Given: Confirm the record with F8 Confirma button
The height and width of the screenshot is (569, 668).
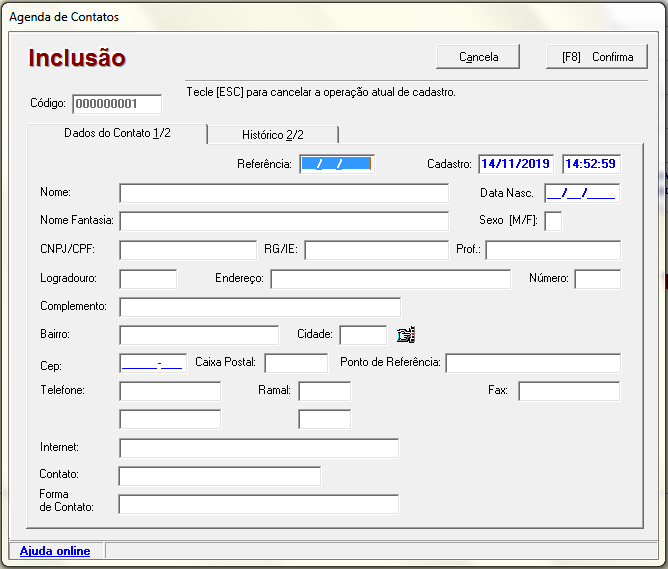Looking at the screenshot, I should pyautogui.click(x=597, y=57).
